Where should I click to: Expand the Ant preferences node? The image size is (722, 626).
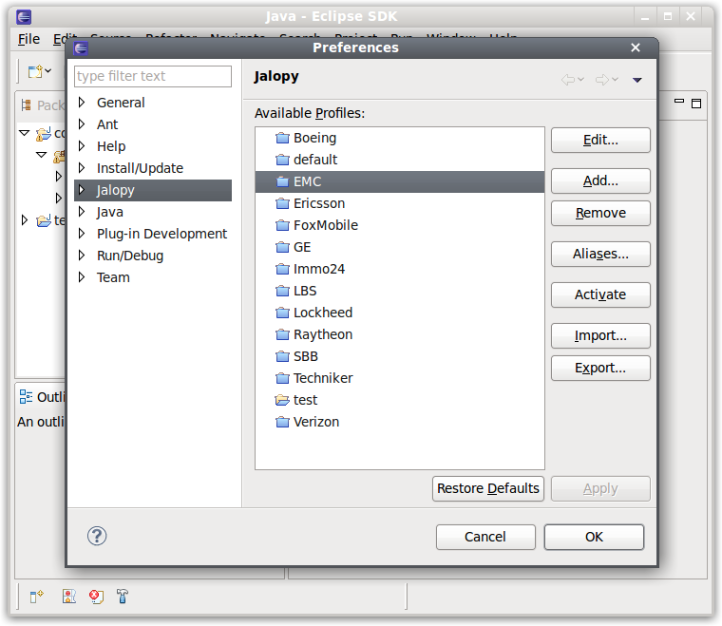[x=82, y=124]
